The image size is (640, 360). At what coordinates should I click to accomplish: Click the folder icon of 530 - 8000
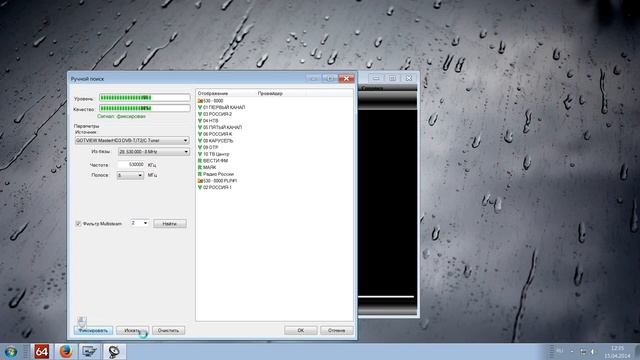(200, 101)
